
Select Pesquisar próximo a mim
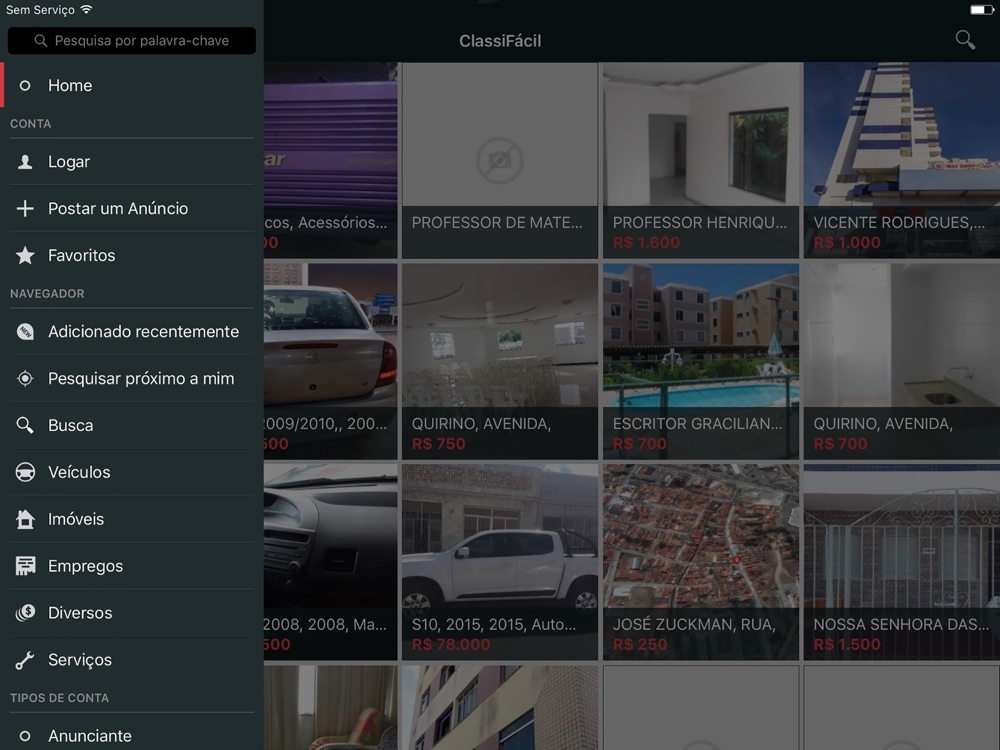coord(131,378)
